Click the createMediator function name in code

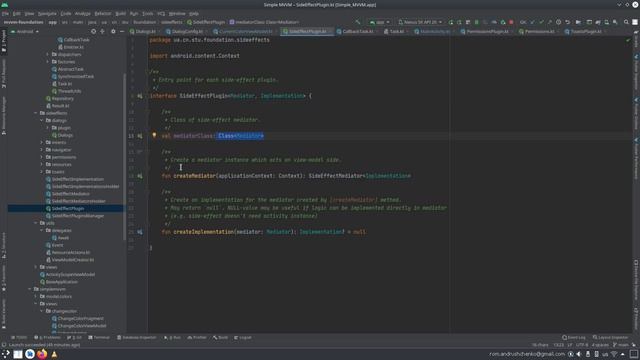(x=194, y=176)
